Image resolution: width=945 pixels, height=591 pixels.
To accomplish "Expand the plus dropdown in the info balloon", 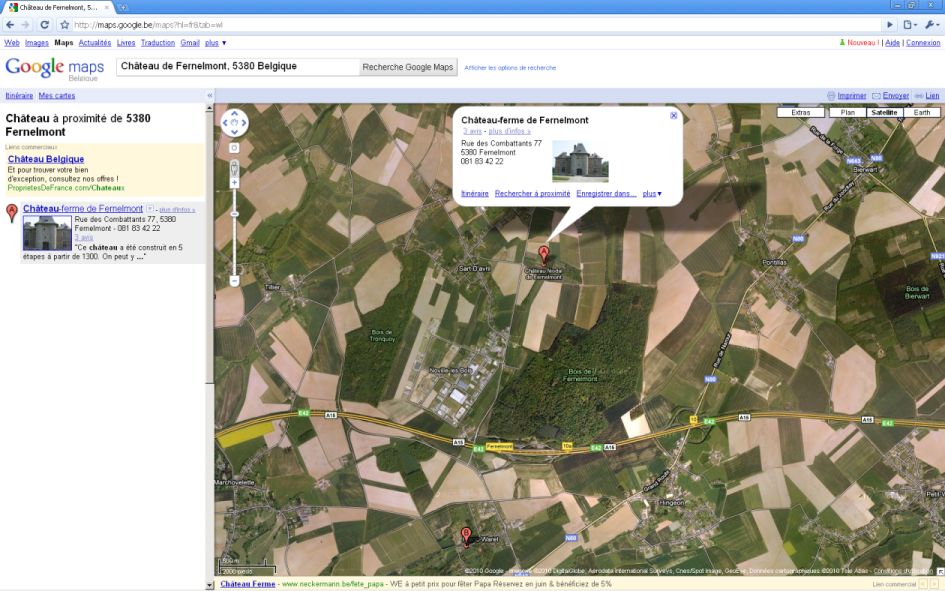I will click(652, 193).
